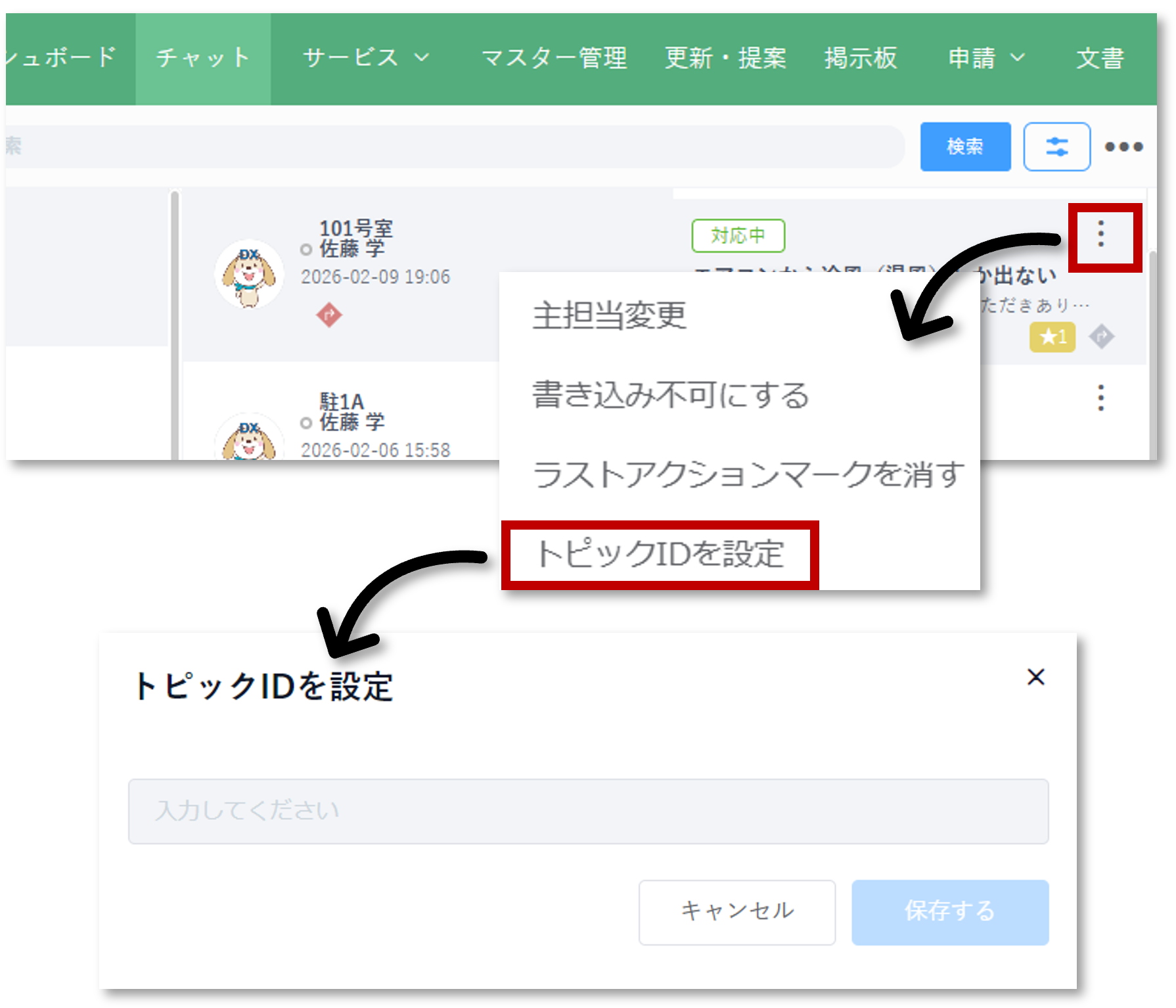The height and width of the screenshot is (1008, 1176).
Task: Click the red forward-arrow marker under 佐藤 学
Action: click(x=330, y=315)
